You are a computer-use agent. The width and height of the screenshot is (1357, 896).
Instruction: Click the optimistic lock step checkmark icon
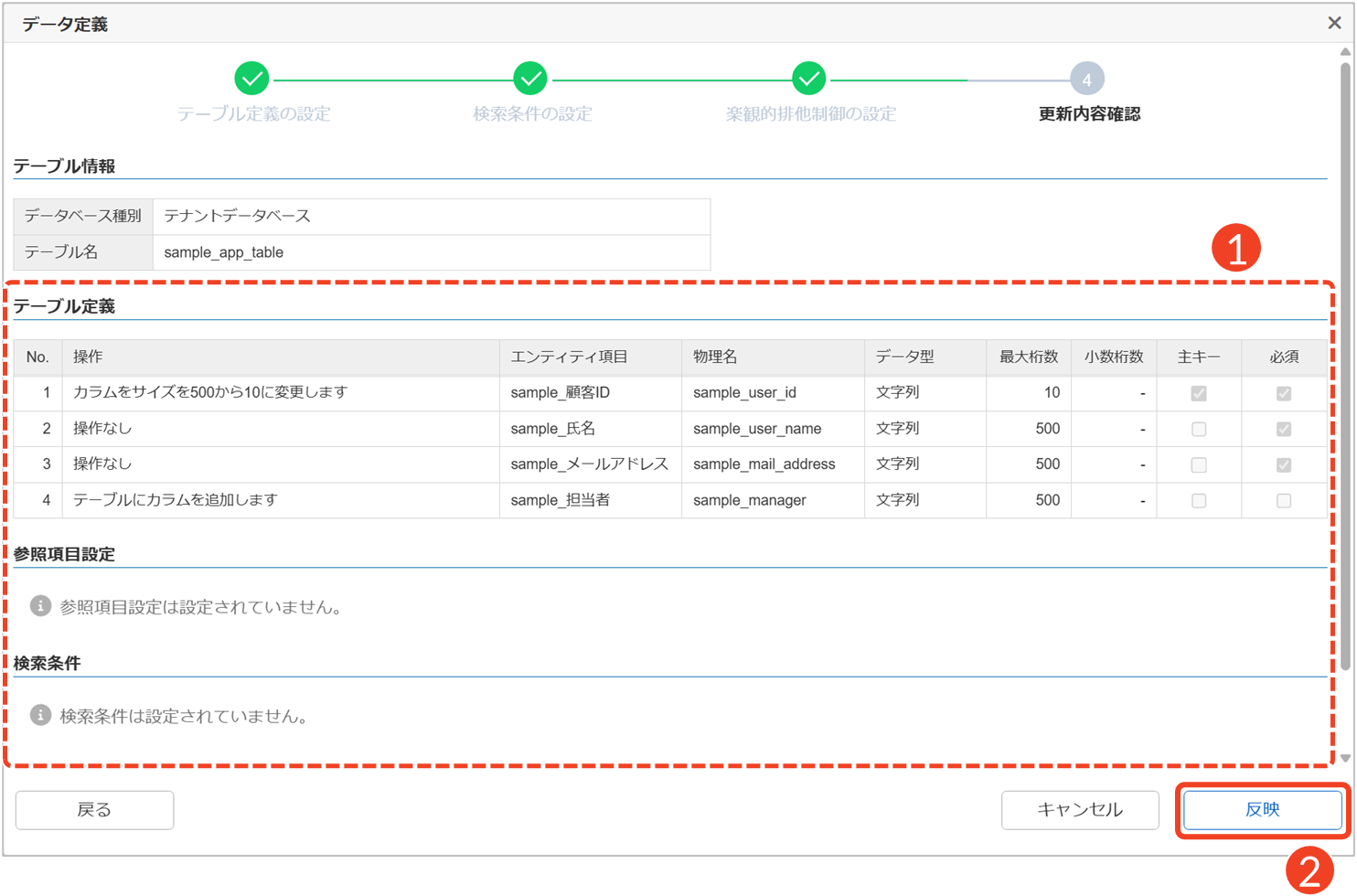point(809,79)
